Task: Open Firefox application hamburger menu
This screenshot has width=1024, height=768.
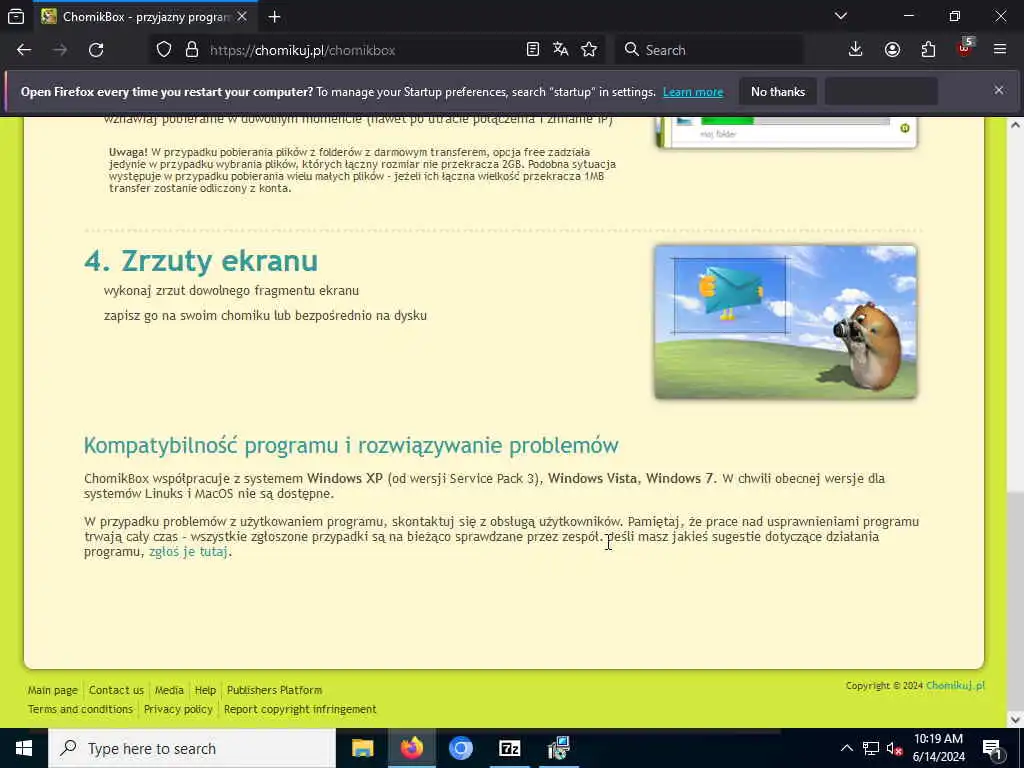Action: [1000, 50]
